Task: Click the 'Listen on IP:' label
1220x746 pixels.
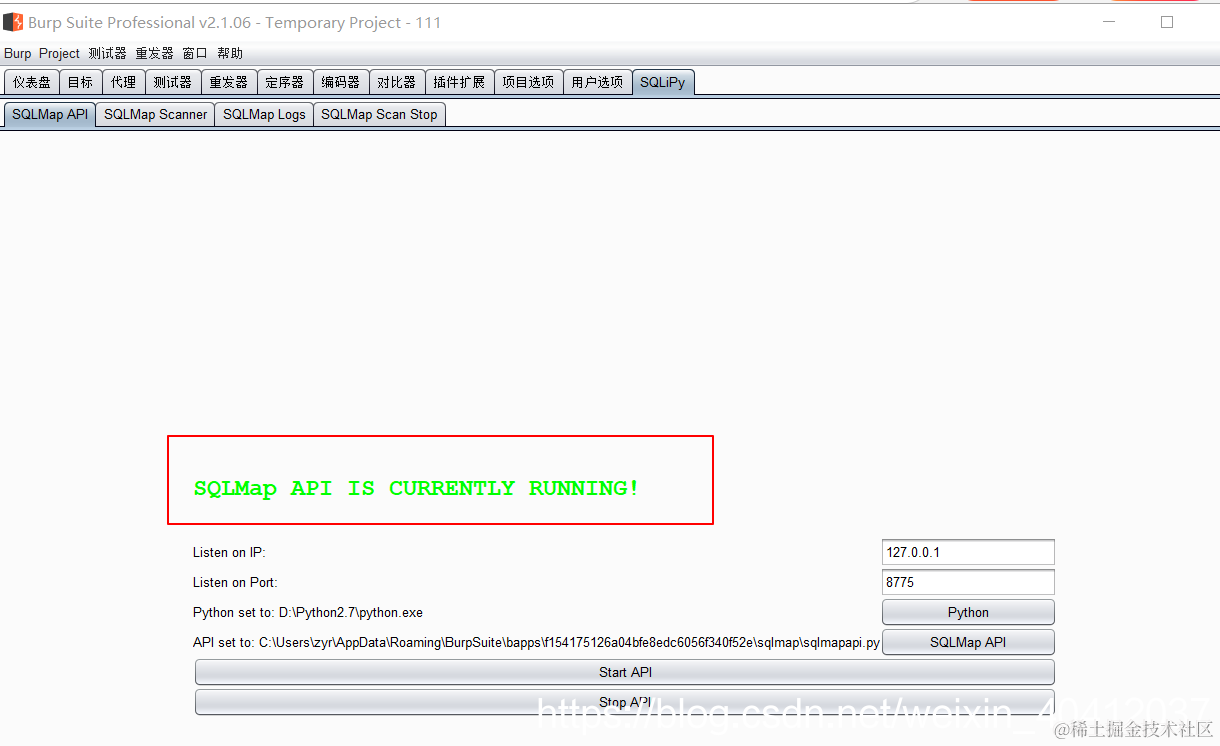Action: pyautogui.click(x=229, y=552)
